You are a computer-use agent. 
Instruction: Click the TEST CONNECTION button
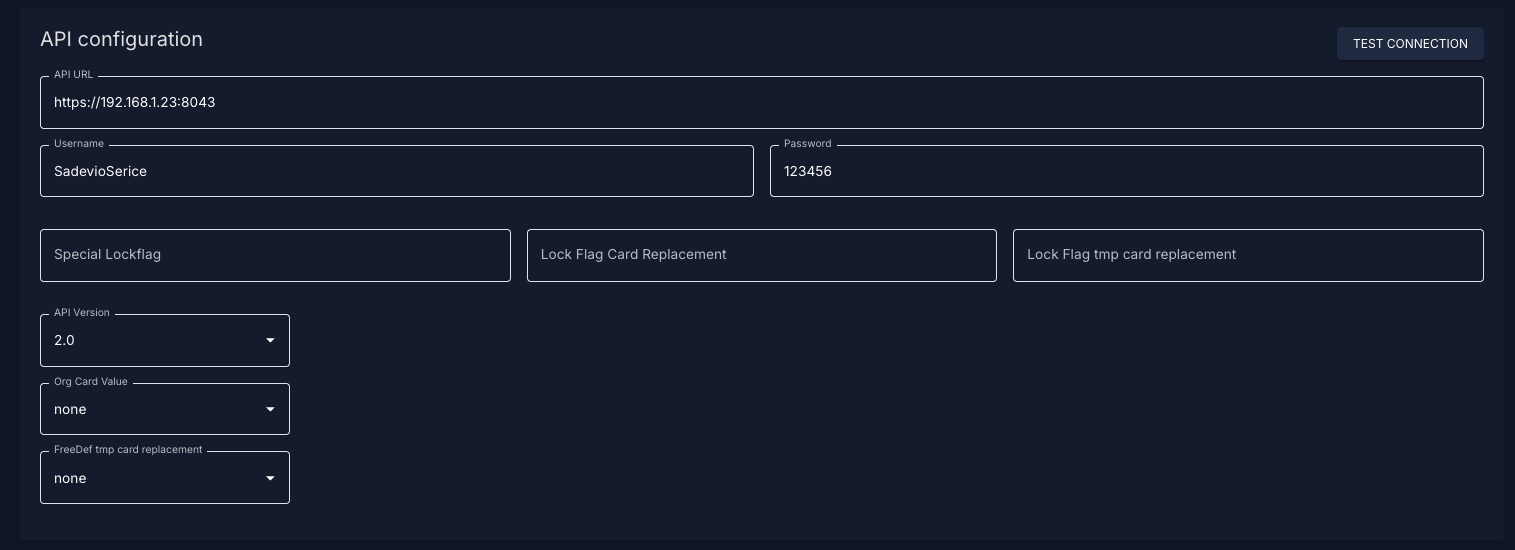click(x=1410, y=43)
